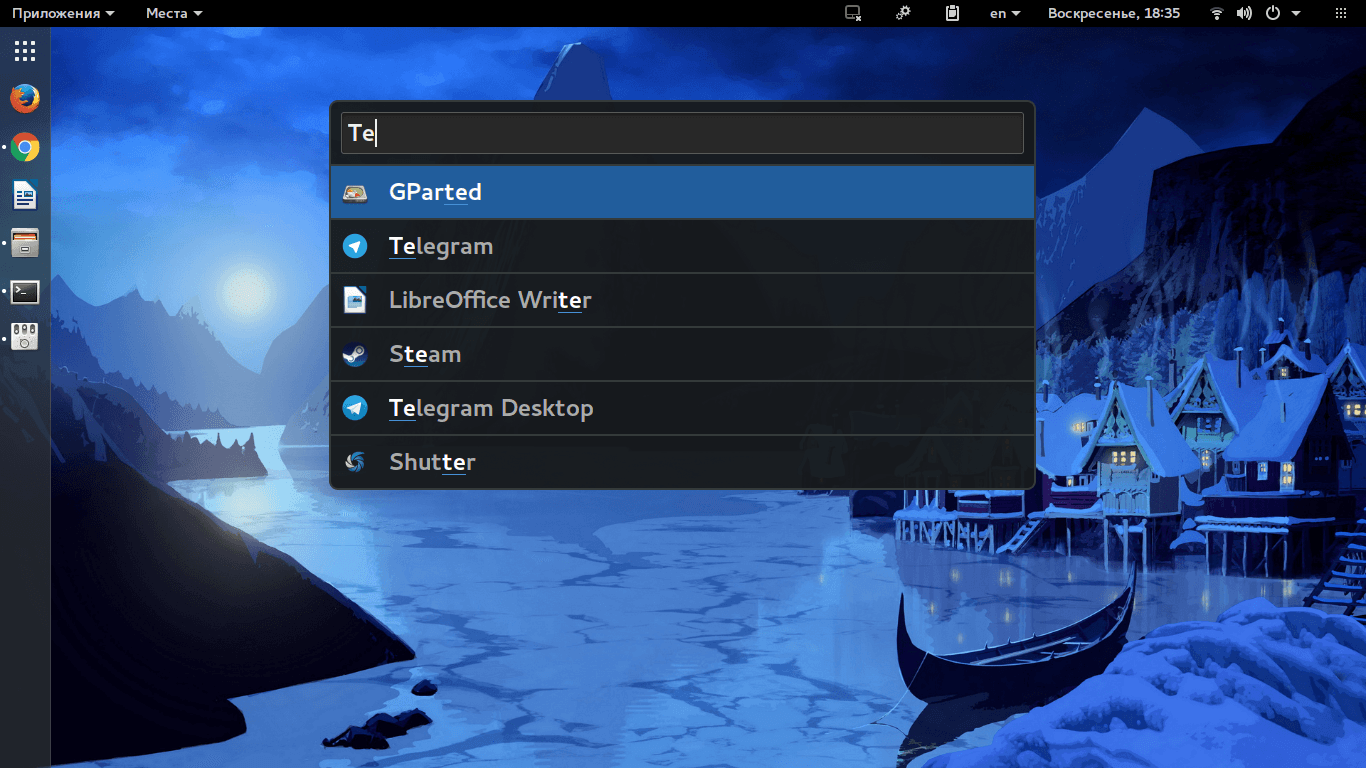Open the Приложения menu
The width and height of the screenshot is (1366, 768).
63,13
